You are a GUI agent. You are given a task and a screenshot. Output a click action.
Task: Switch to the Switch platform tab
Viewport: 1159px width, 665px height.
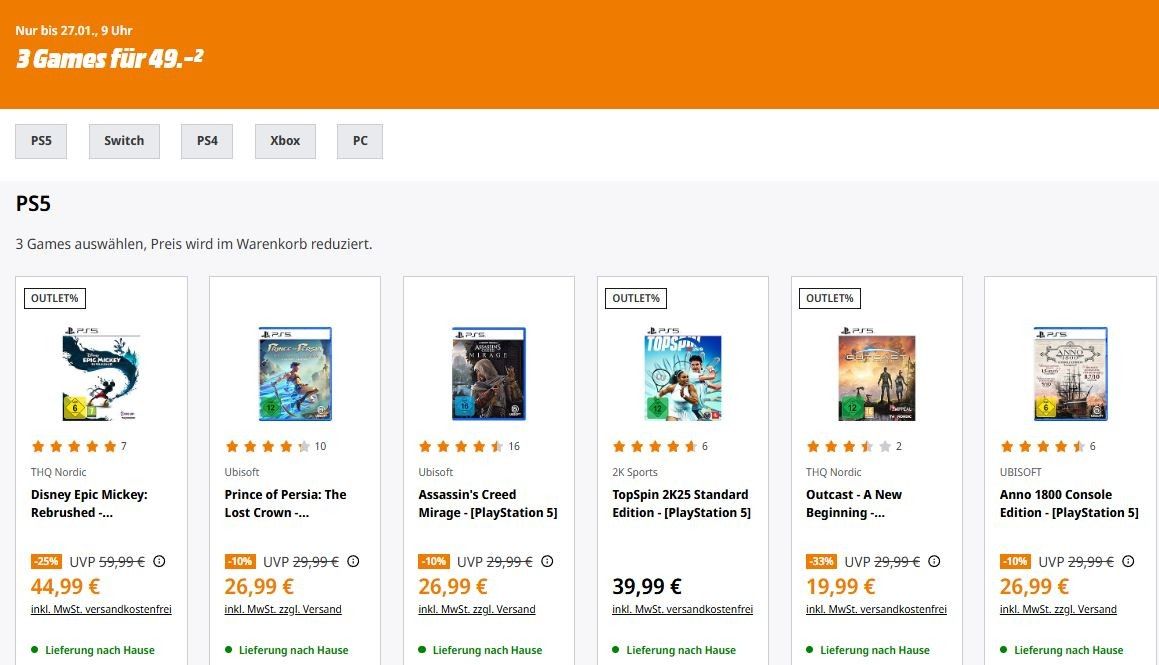tap(124, 141)
